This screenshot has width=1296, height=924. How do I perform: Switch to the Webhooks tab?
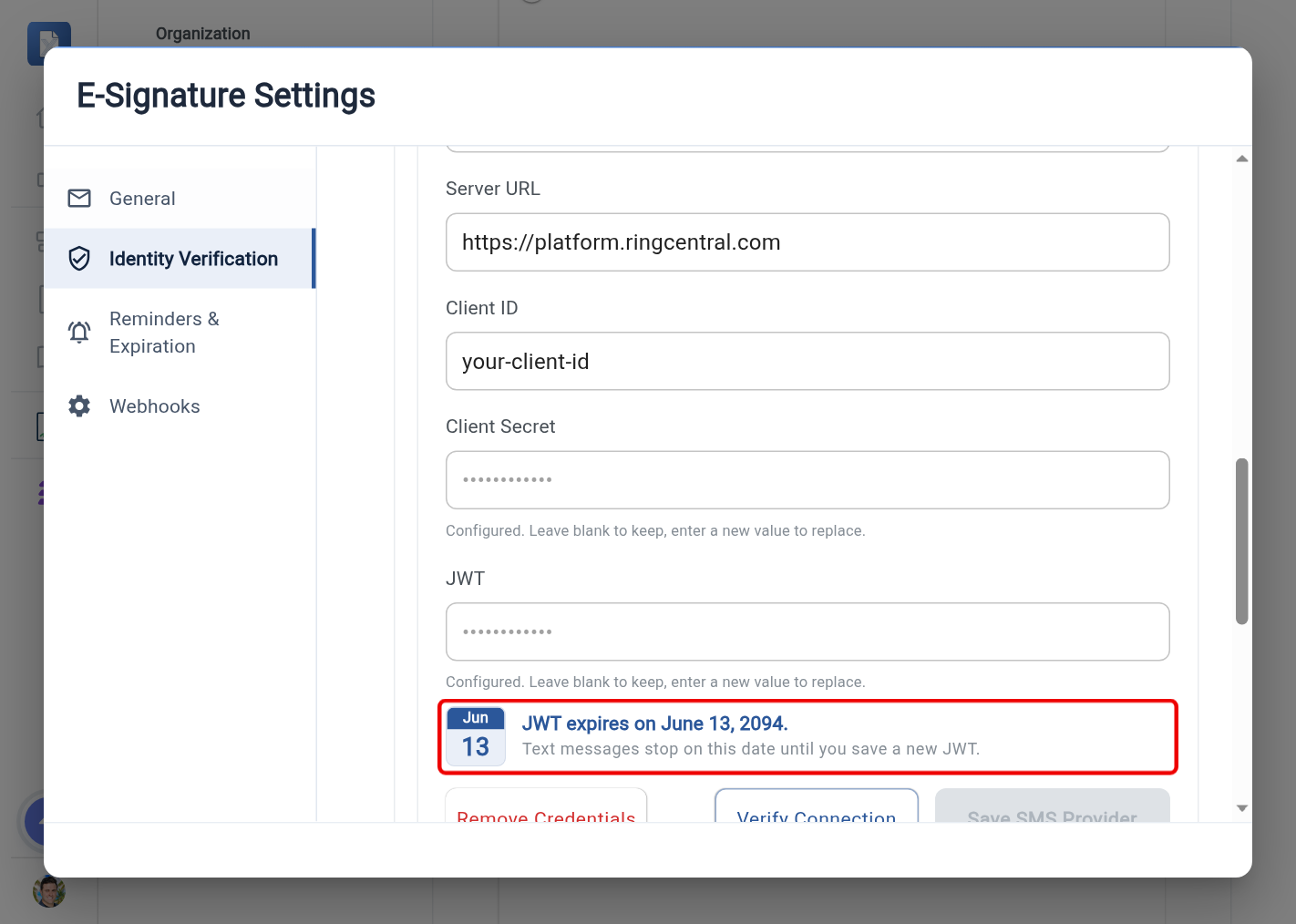(180, 406)
